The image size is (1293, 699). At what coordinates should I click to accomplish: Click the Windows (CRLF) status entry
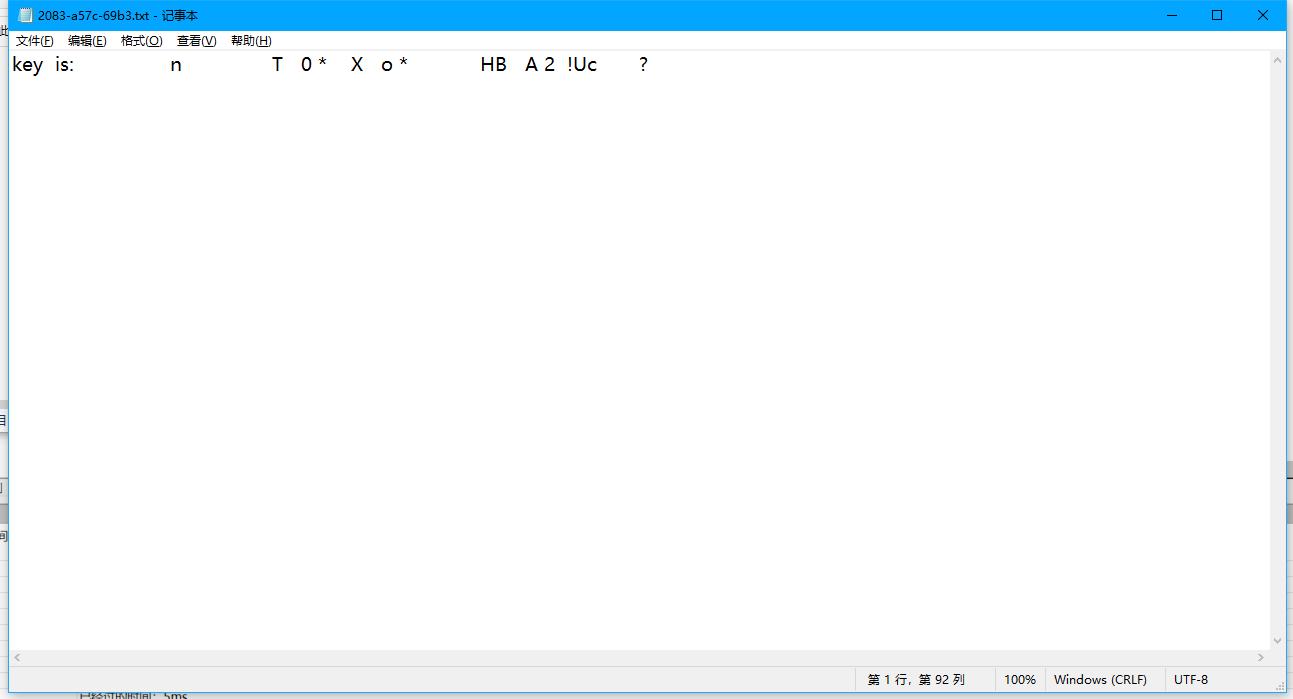point(1100,679)
